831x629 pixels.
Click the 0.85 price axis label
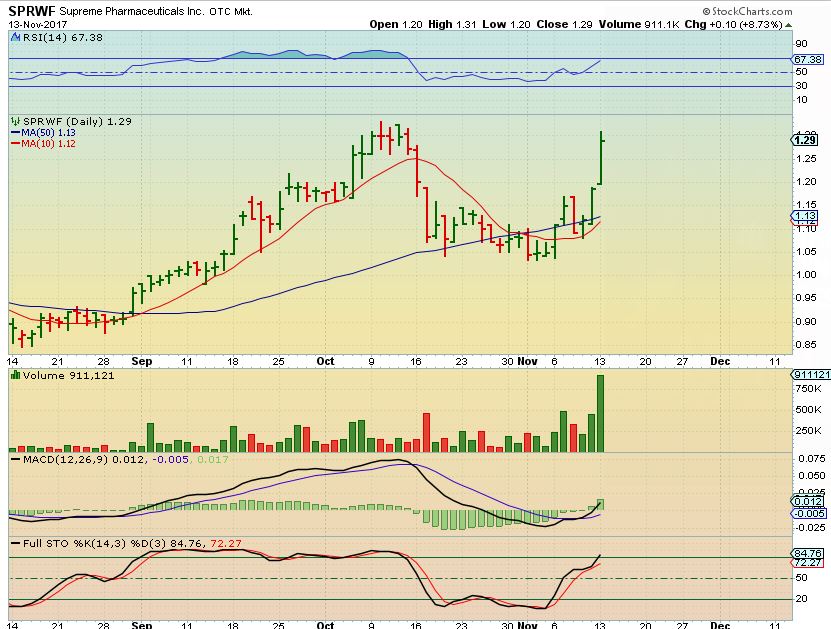[806, 344]
